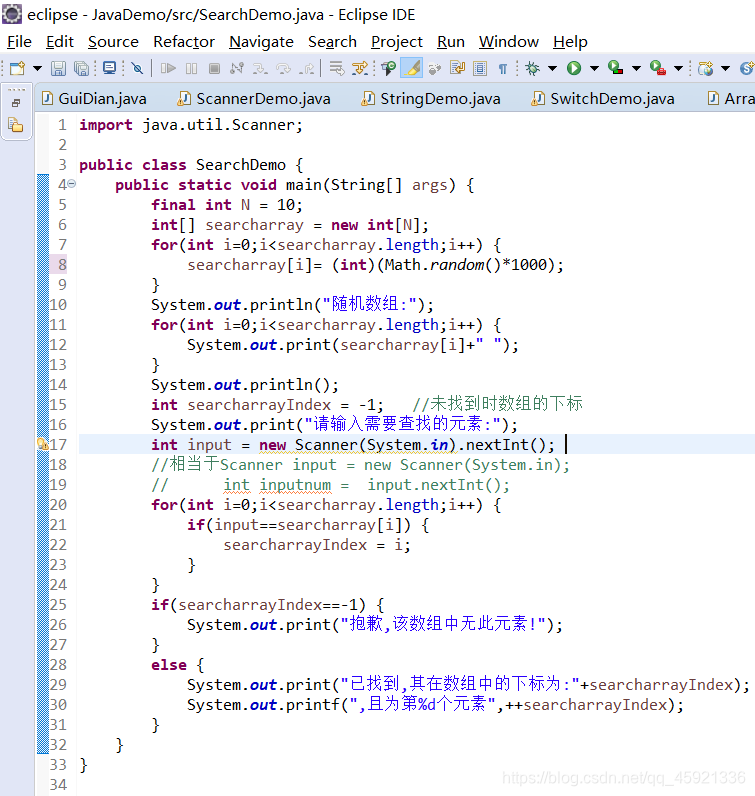Click 'import java.util.Scanner;' on line 1
Image resolution: width=755 pixels, height=796 pixels.
pyautogui.click(x=191, y=125)
